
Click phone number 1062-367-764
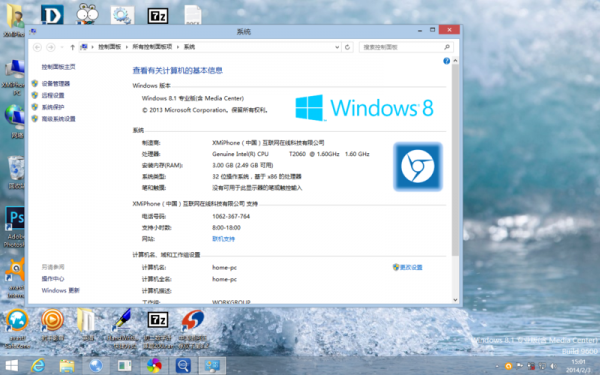pos(231,216)
